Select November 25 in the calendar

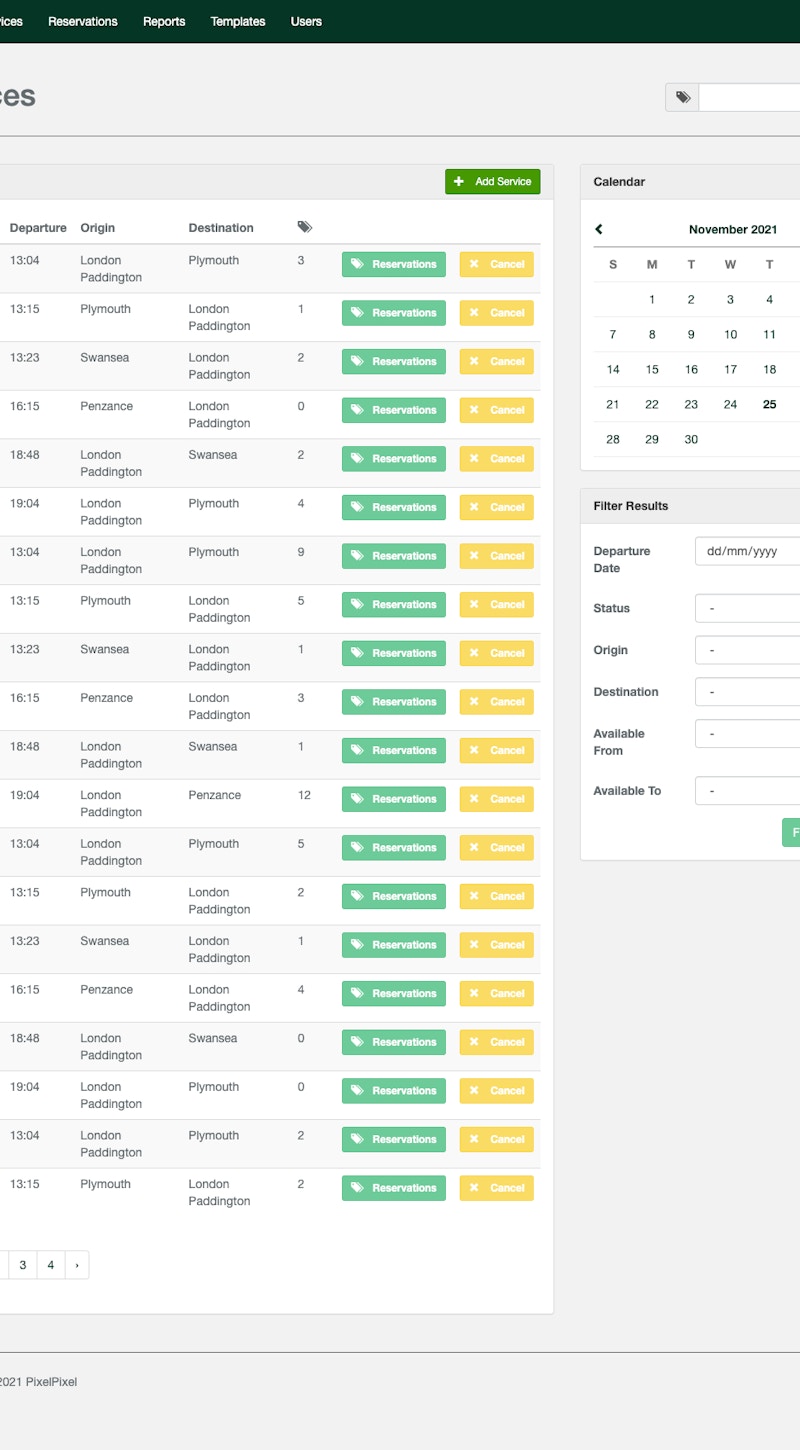pyautogui.click(x=769, y=404)
